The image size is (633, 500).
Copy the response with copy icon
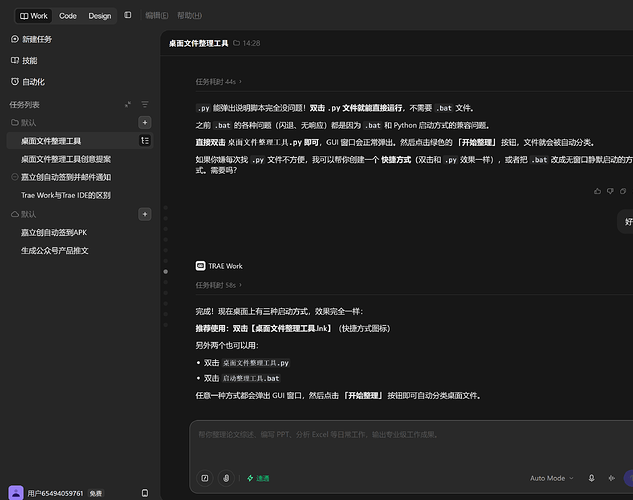623,191
